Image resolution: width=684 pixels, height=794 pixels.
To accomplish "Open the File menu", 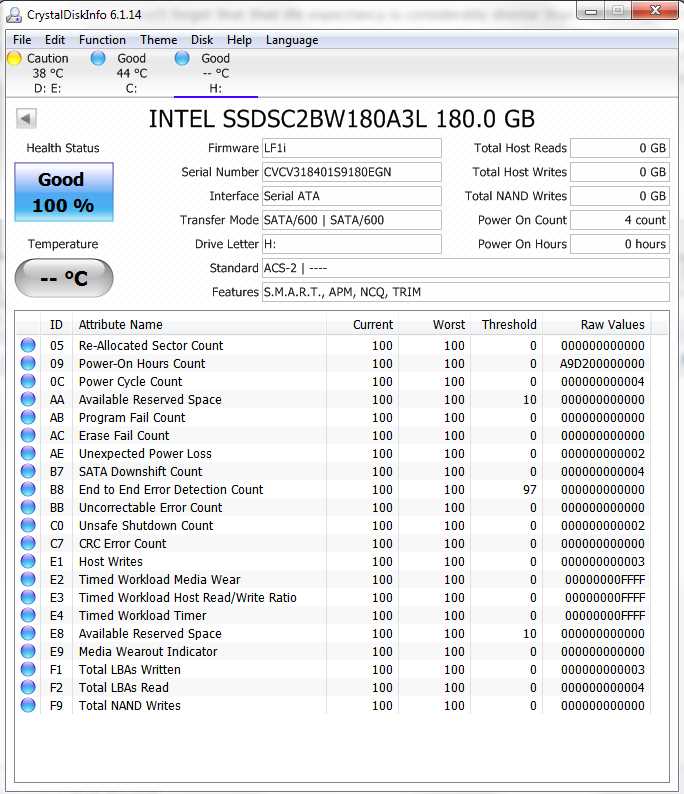I will pos(22,40).
